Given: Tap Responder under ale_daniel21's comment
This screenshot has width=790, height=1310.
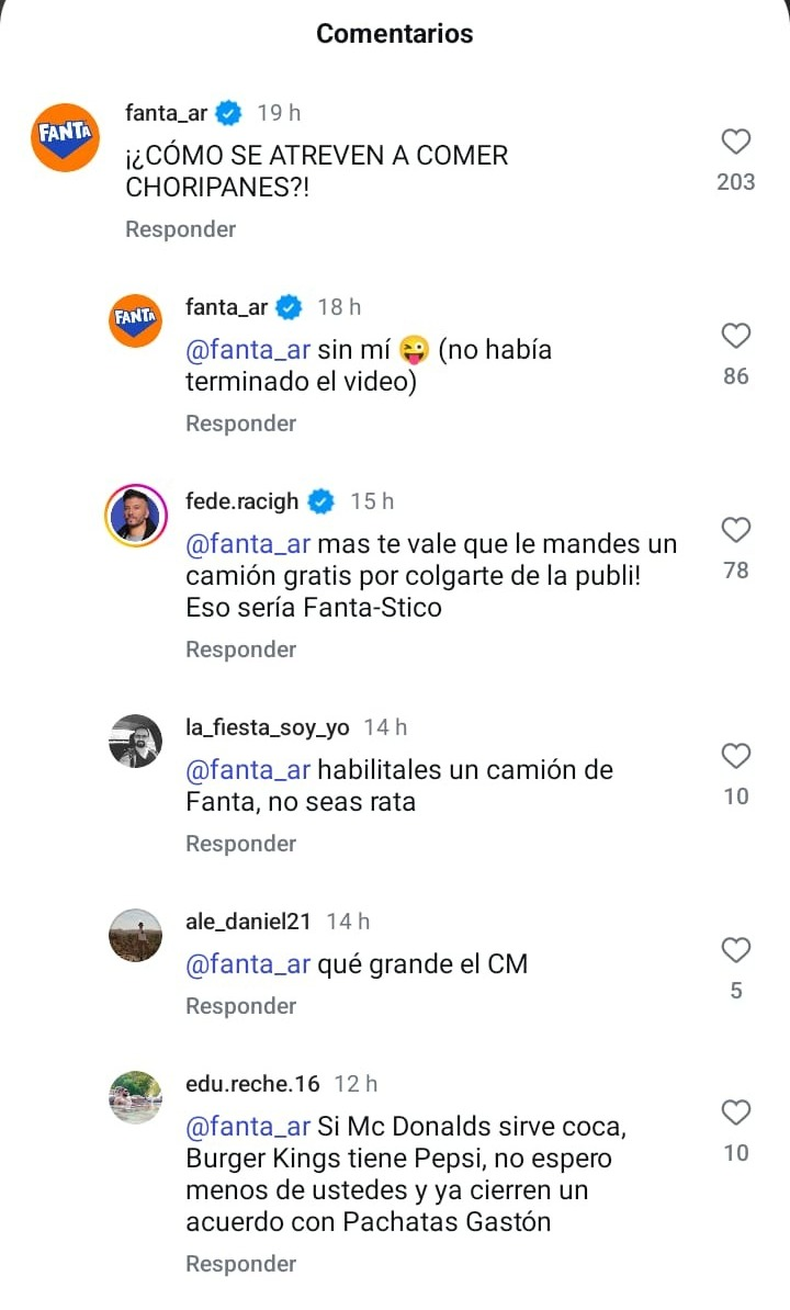Looking at the screenshot, I should 241,1006.
